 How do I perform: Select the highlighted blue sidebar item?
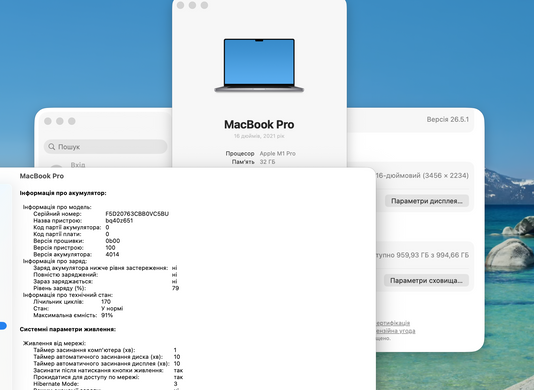(x=3, y=326)
